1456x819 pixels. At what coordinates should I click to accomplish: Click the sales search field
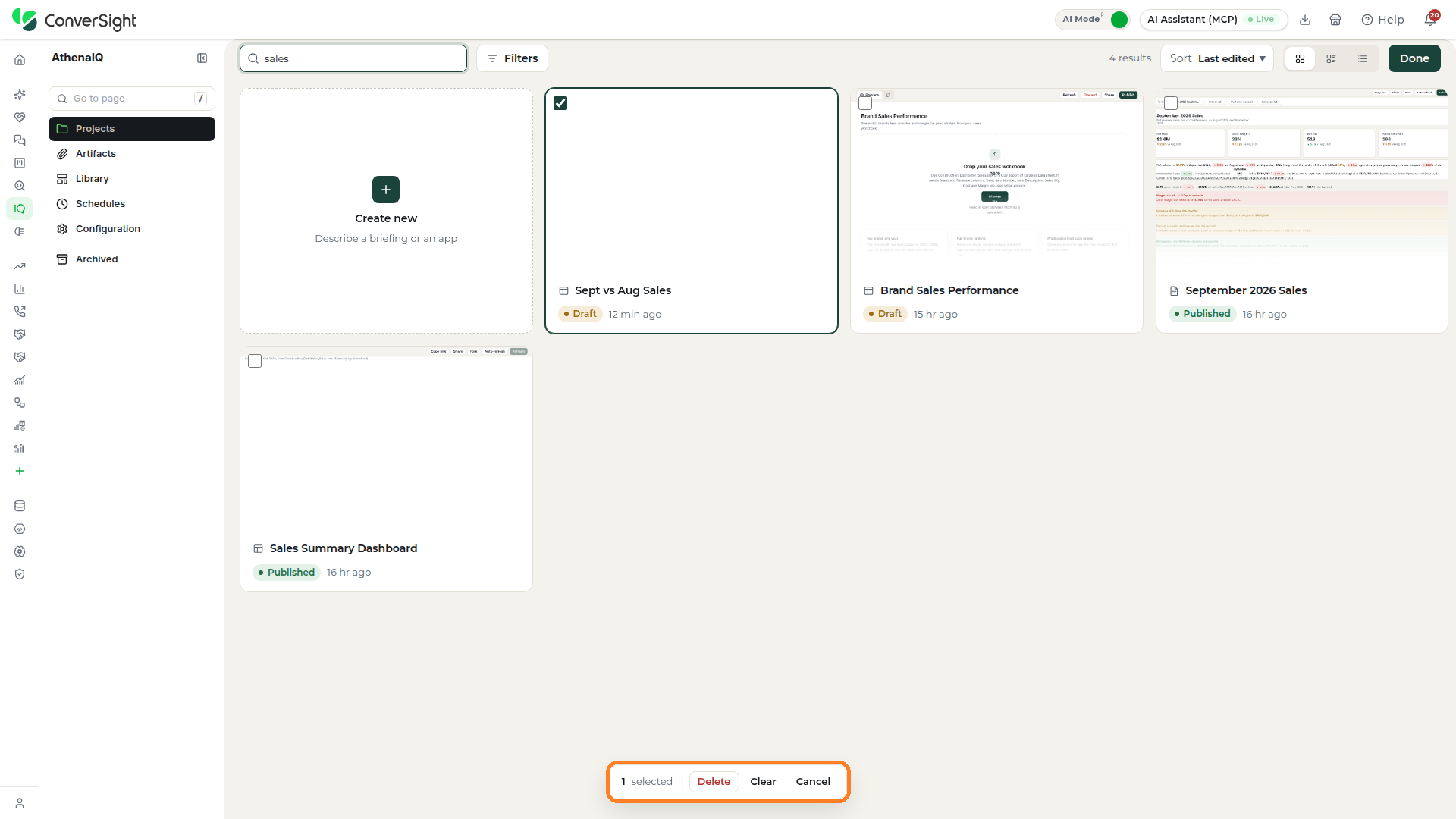pyautogui.click(x=353, y=58)
